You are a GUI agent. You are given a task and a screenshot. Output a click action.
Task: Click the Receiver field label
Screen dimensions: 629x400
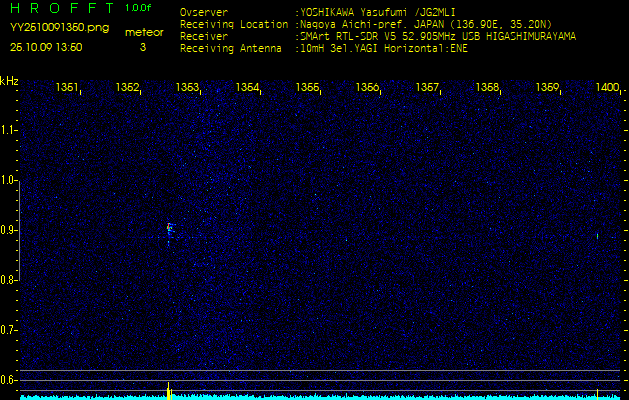click(204, 37)
